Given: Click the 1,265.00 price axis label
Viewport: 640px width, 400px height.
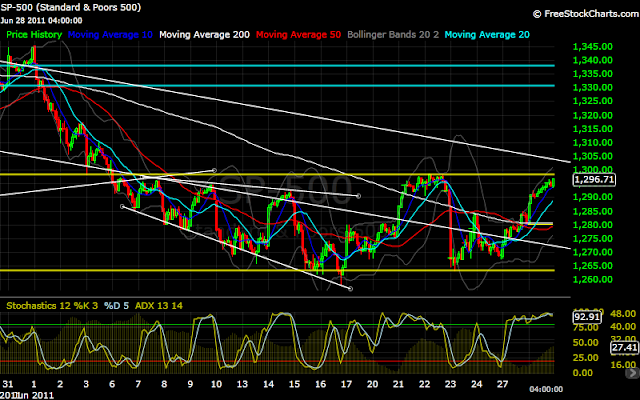Looking at the screenshot, I should click(x=593, y=266).
